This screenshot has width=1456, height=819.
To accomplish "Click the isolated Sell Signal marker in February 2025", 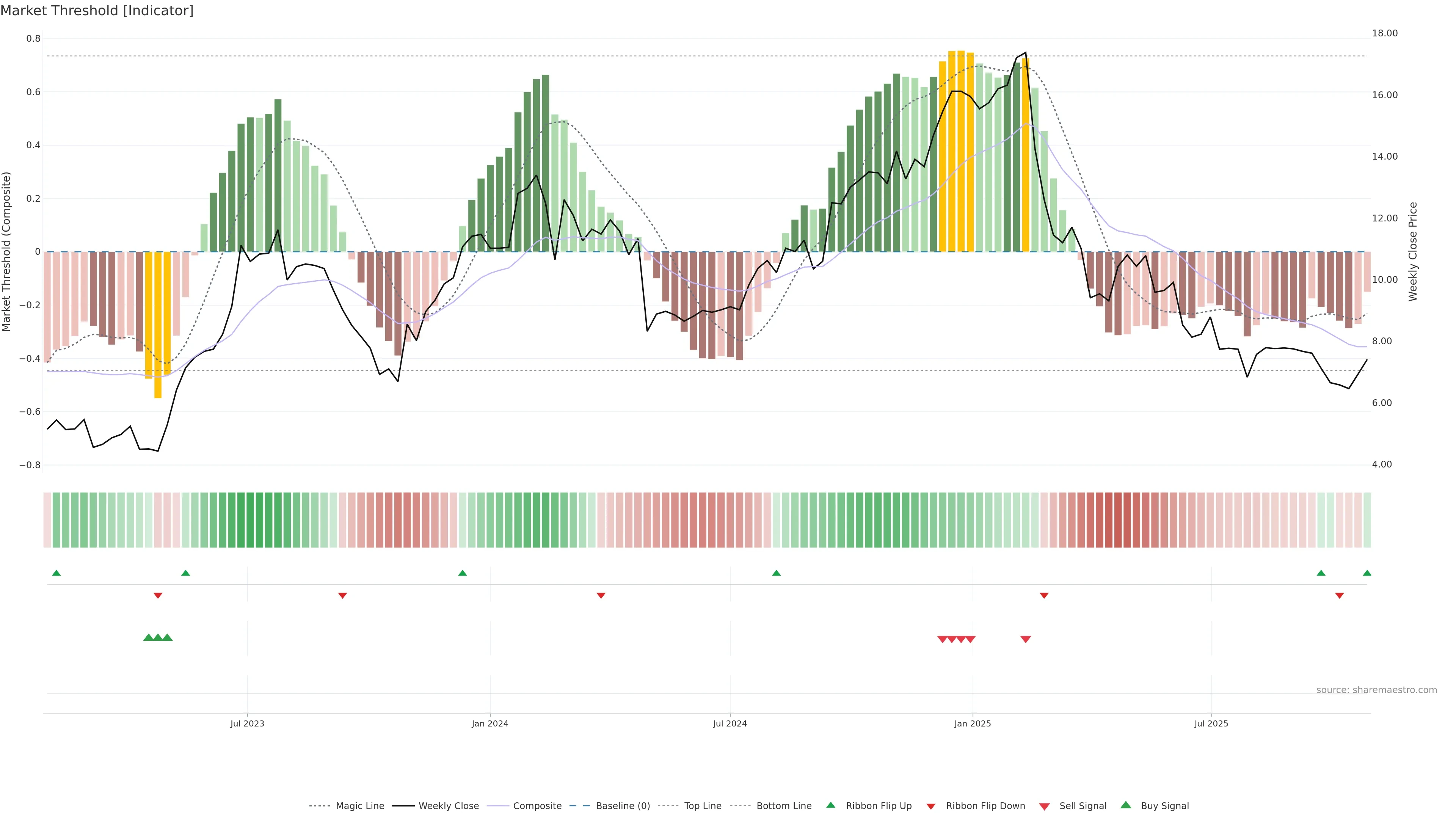I will [1025, 639].
